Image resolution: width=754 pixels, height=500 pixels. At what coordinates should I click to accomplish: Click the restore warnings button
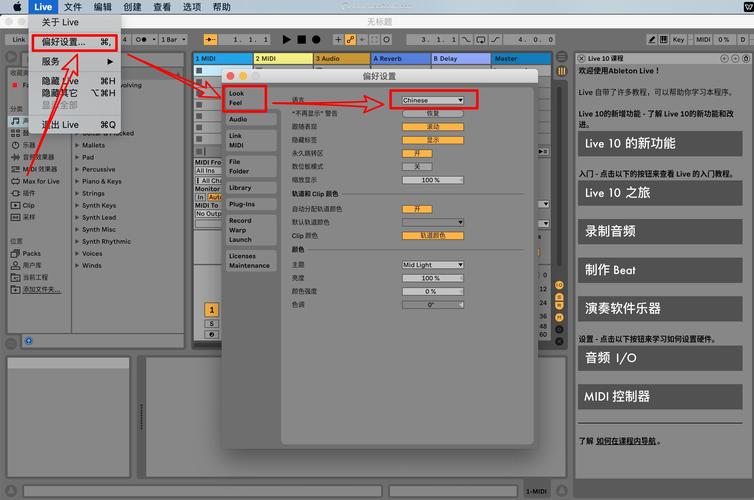point(433,113)
